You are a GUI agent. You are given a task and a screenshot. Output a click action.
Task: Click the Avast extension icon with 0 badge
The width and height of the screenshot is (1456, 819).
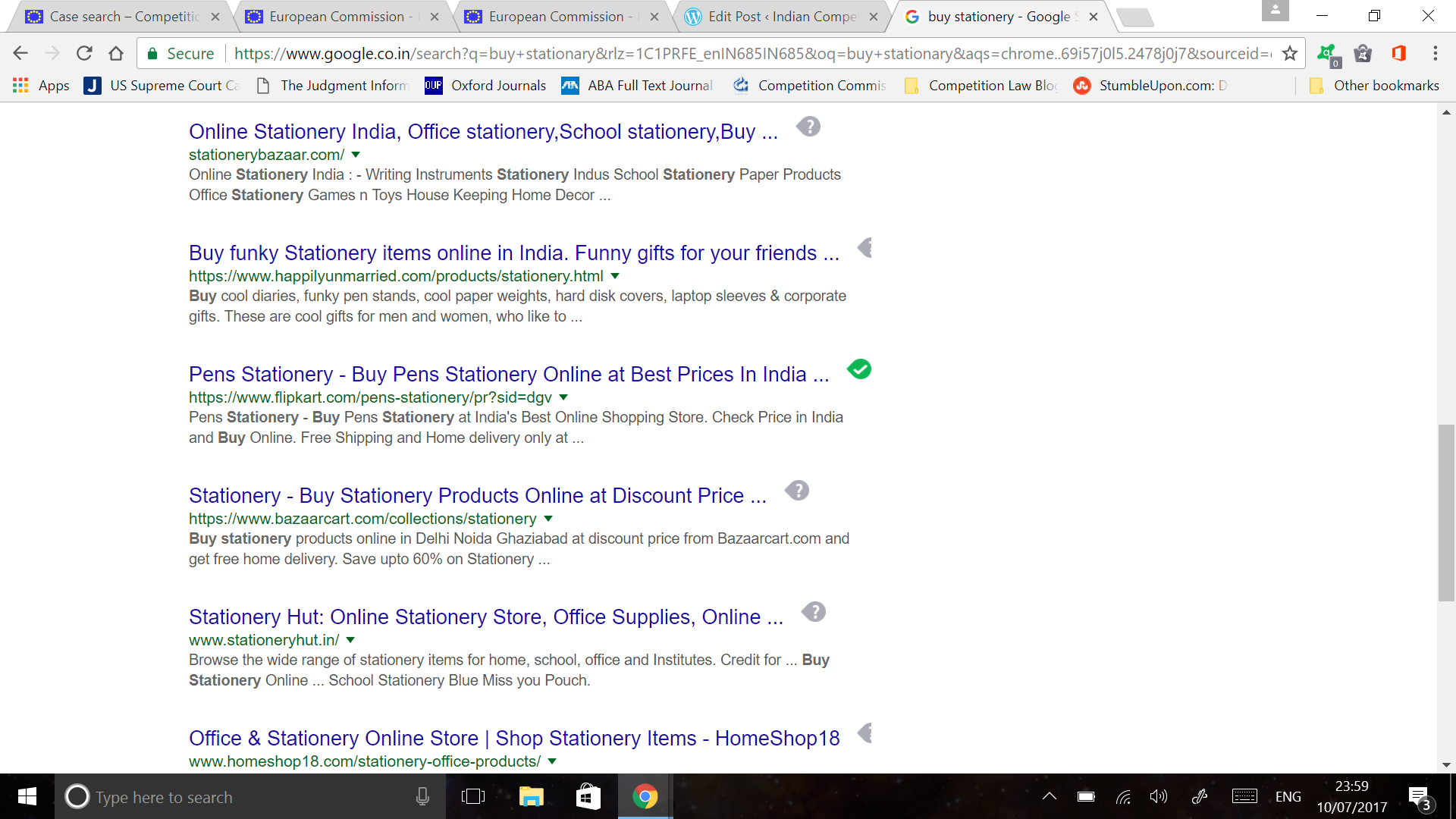tap(1327, 53)
